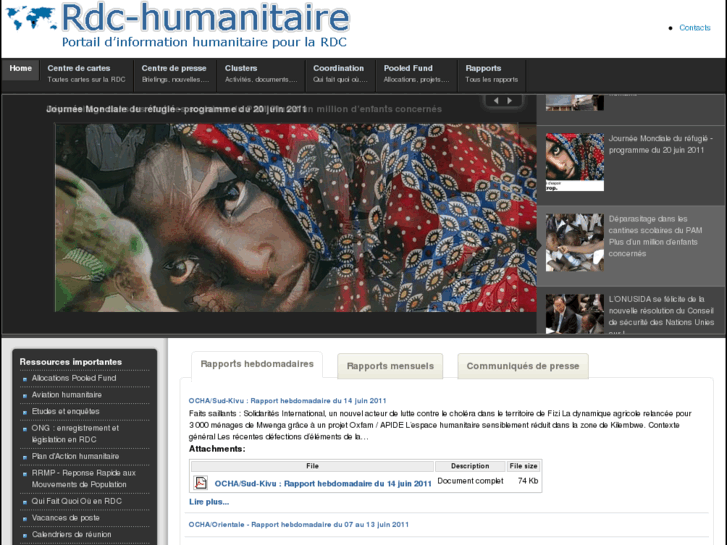Open Journée Mondiale du réfugié sidebar text
The image size is (727, 545).
click(660, 144)
